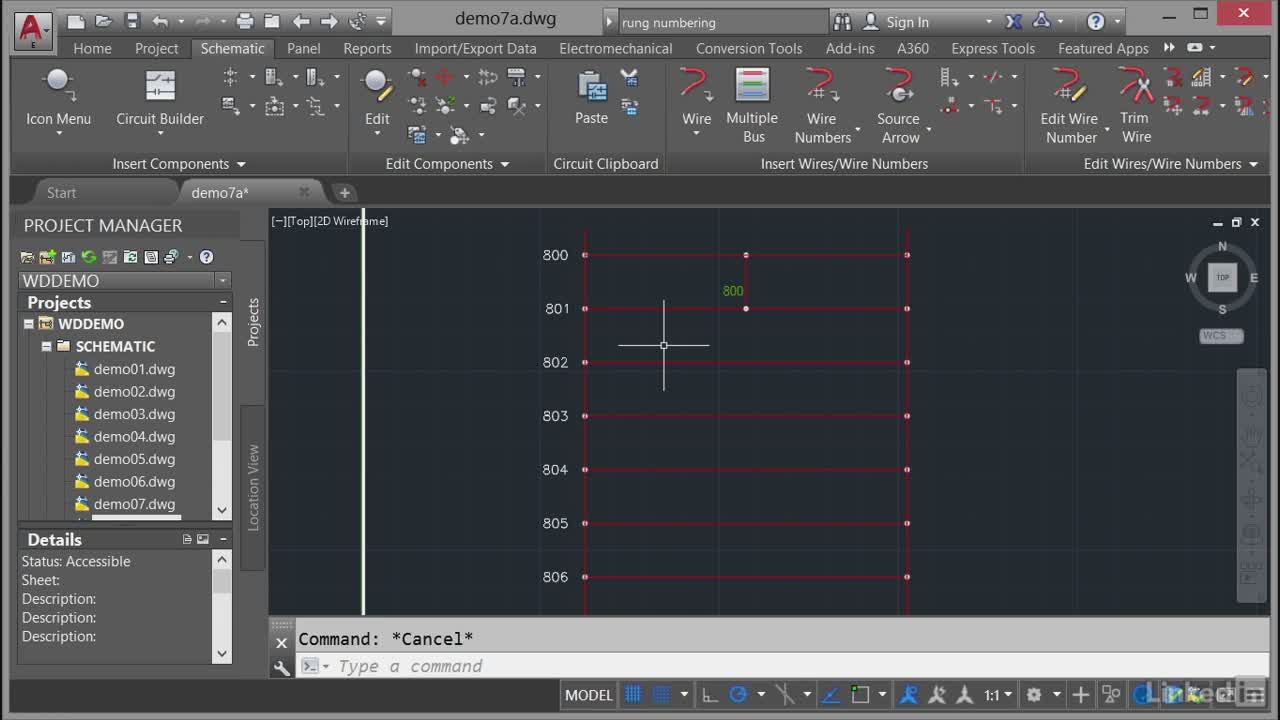Toggle the grid display in status bar

pyautogui.click(x=633, y=694)
